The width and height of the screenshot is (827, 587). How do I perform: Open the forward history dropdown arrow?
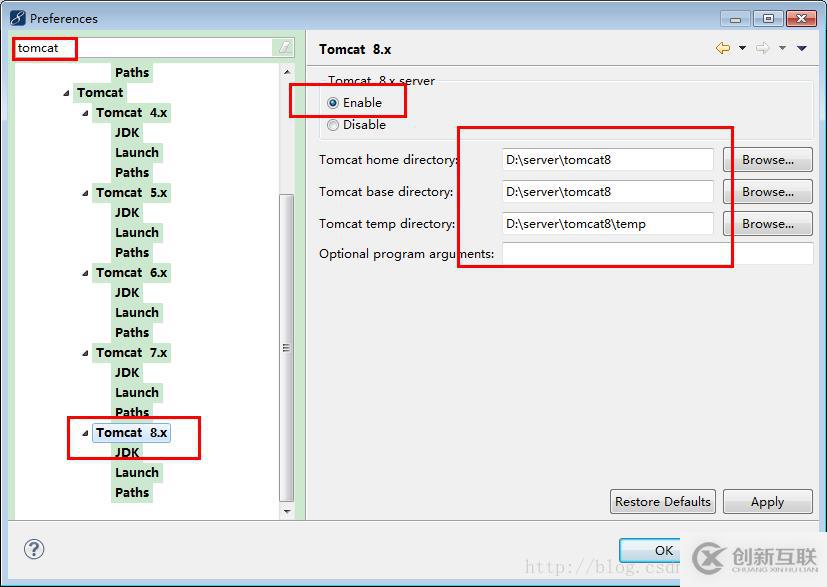click(x=782, y=49)
